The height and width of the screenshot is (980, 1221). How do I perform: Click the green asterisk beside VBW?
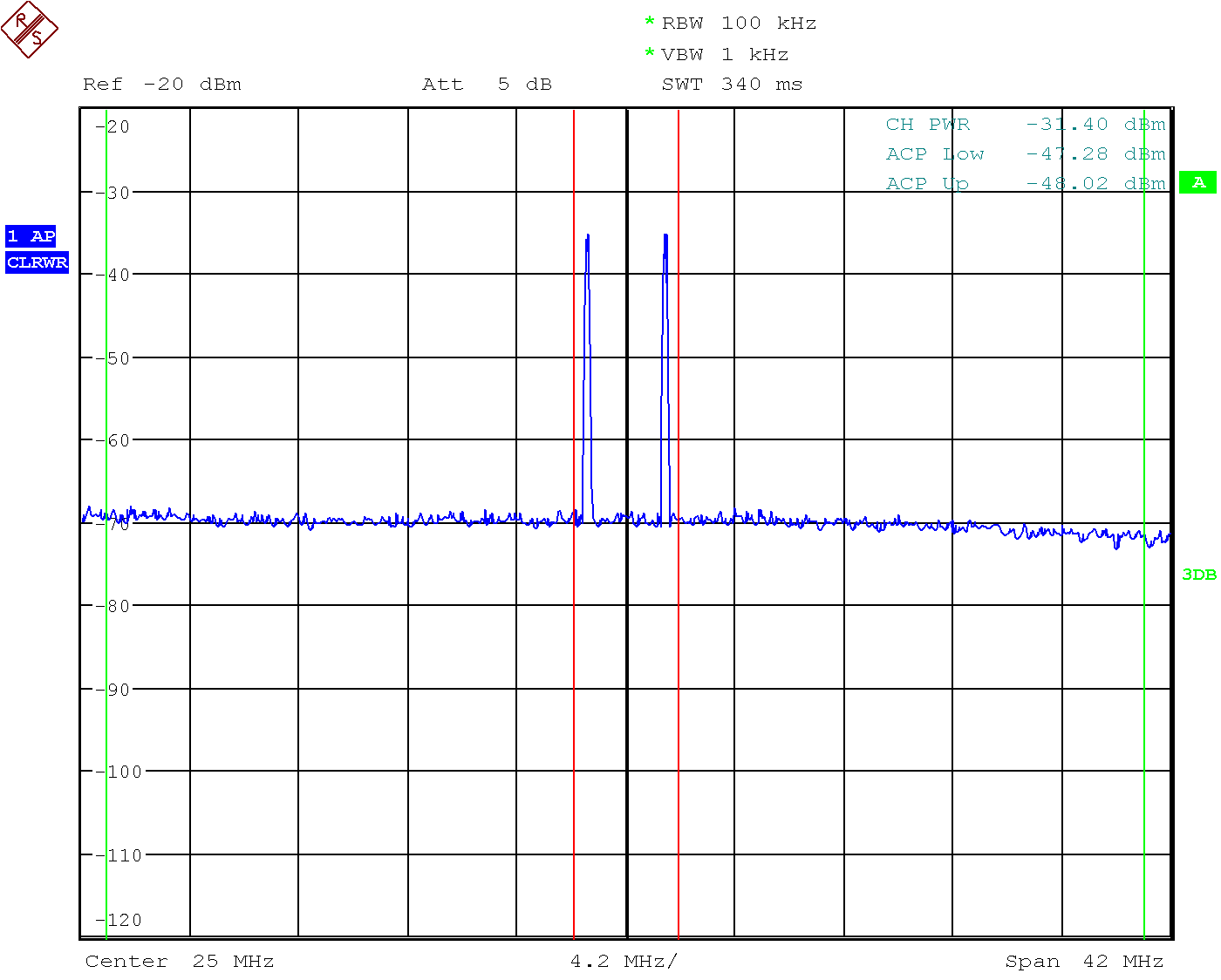point(649,53)
